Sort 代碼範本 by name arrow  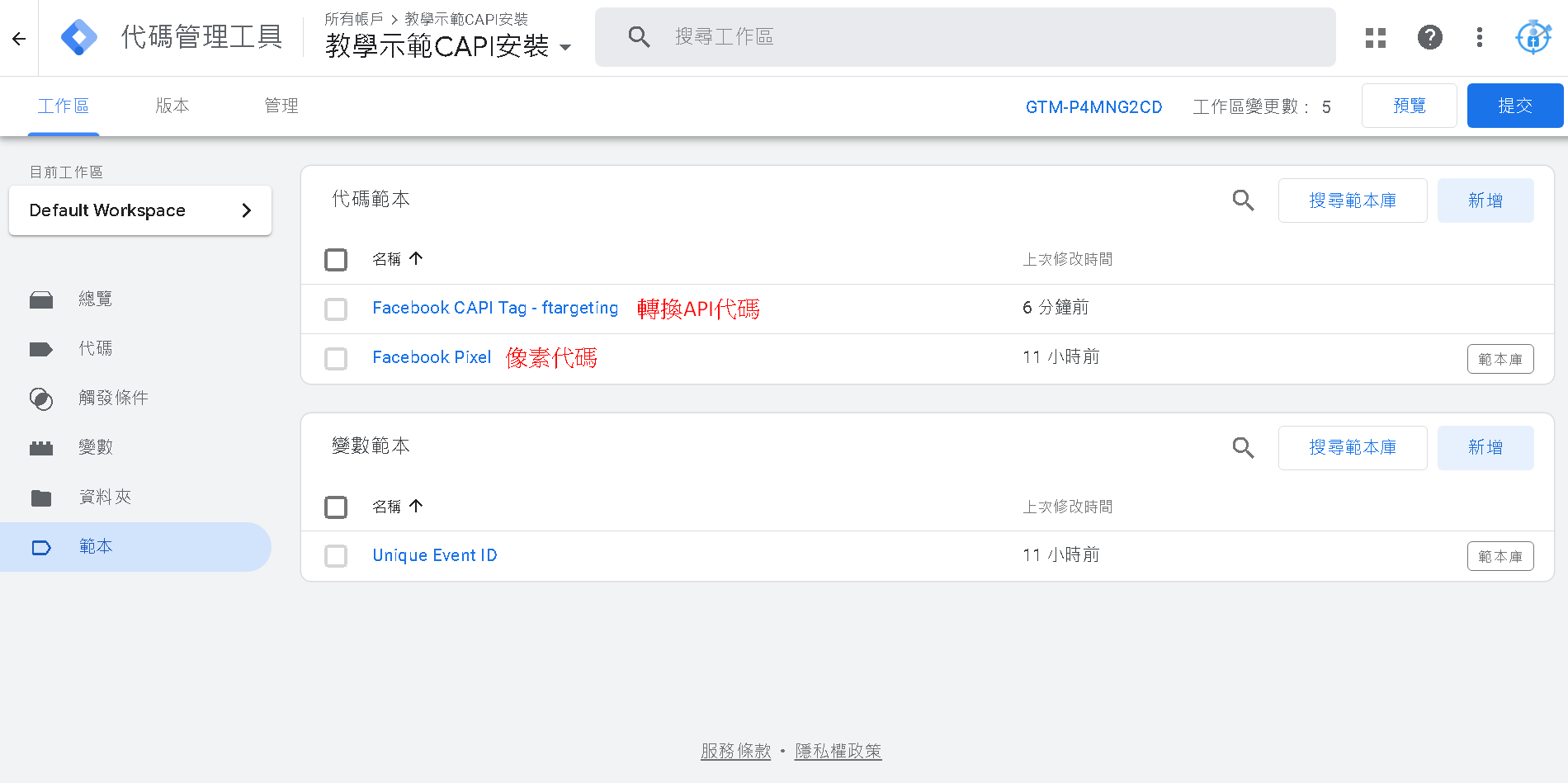pyautogui.click(x=416, y=258)
